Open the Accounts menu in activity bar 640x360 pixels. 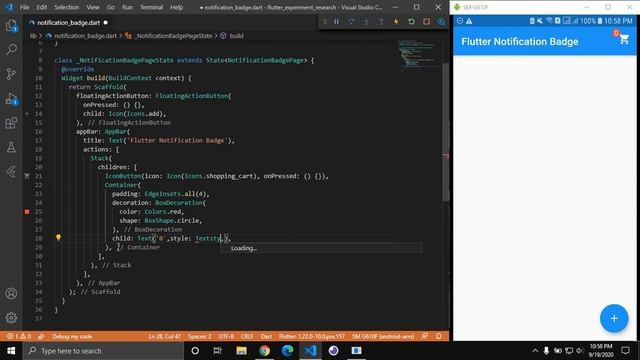click(x=11, y=293)
